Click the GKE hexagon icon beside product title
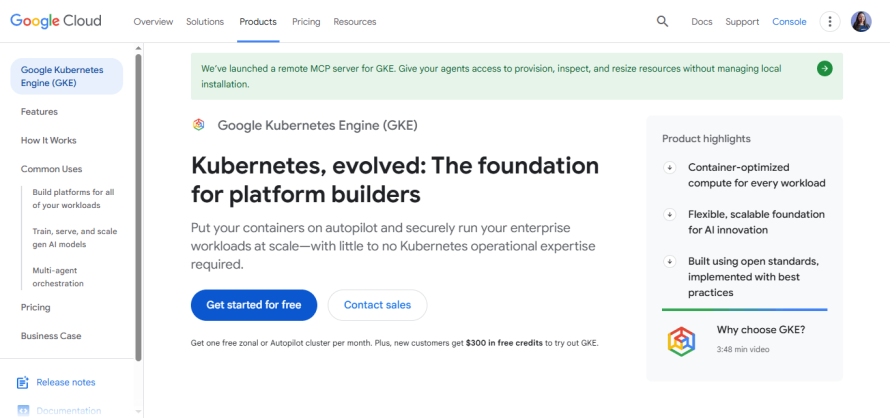The image size is (890, 418). click(x=198, y=125)
